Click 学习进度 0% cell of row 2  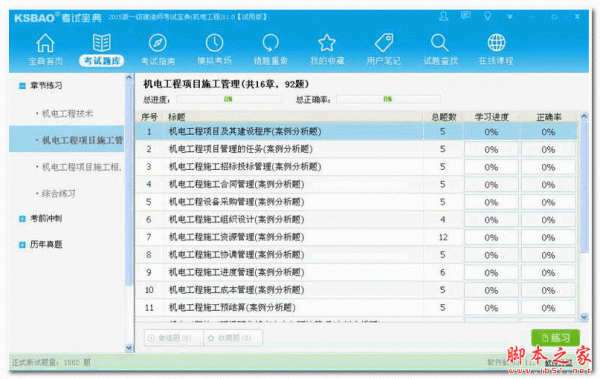point(491,150)
